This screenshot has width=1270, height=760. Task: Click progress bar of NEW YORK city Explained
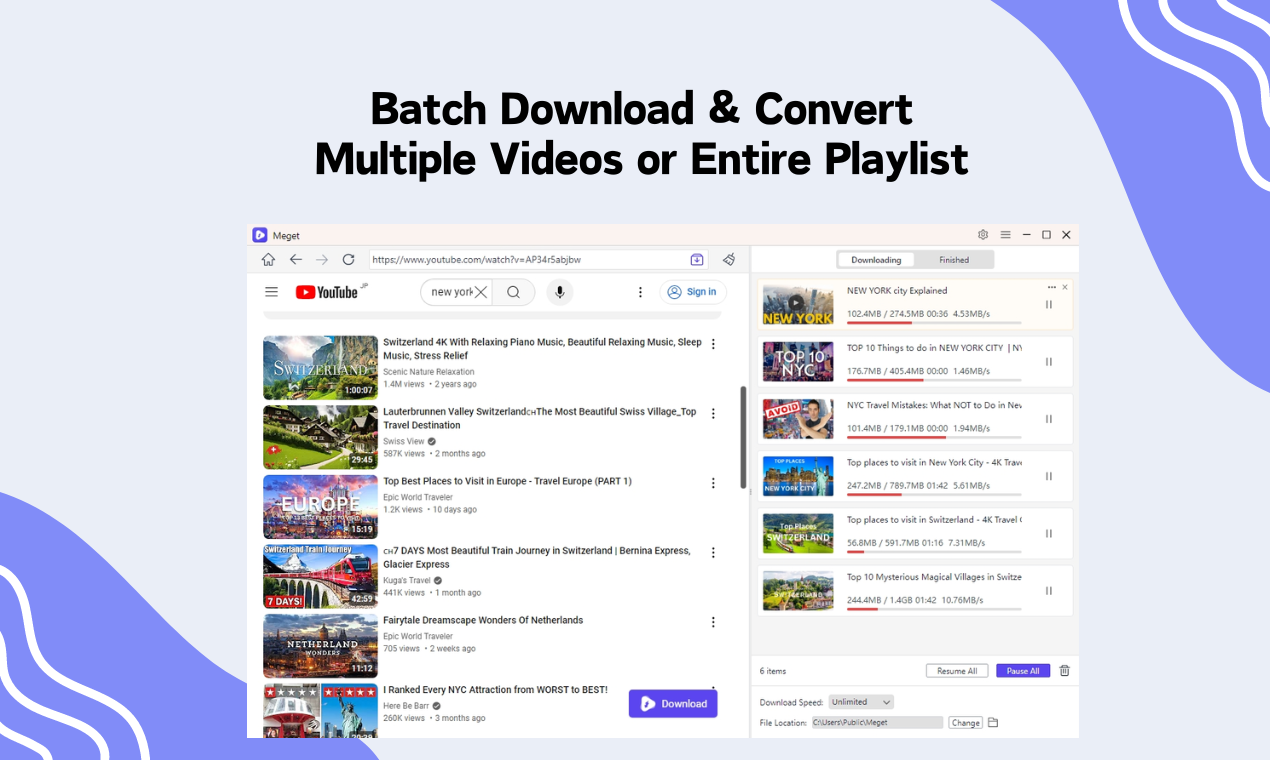point(934,323)
